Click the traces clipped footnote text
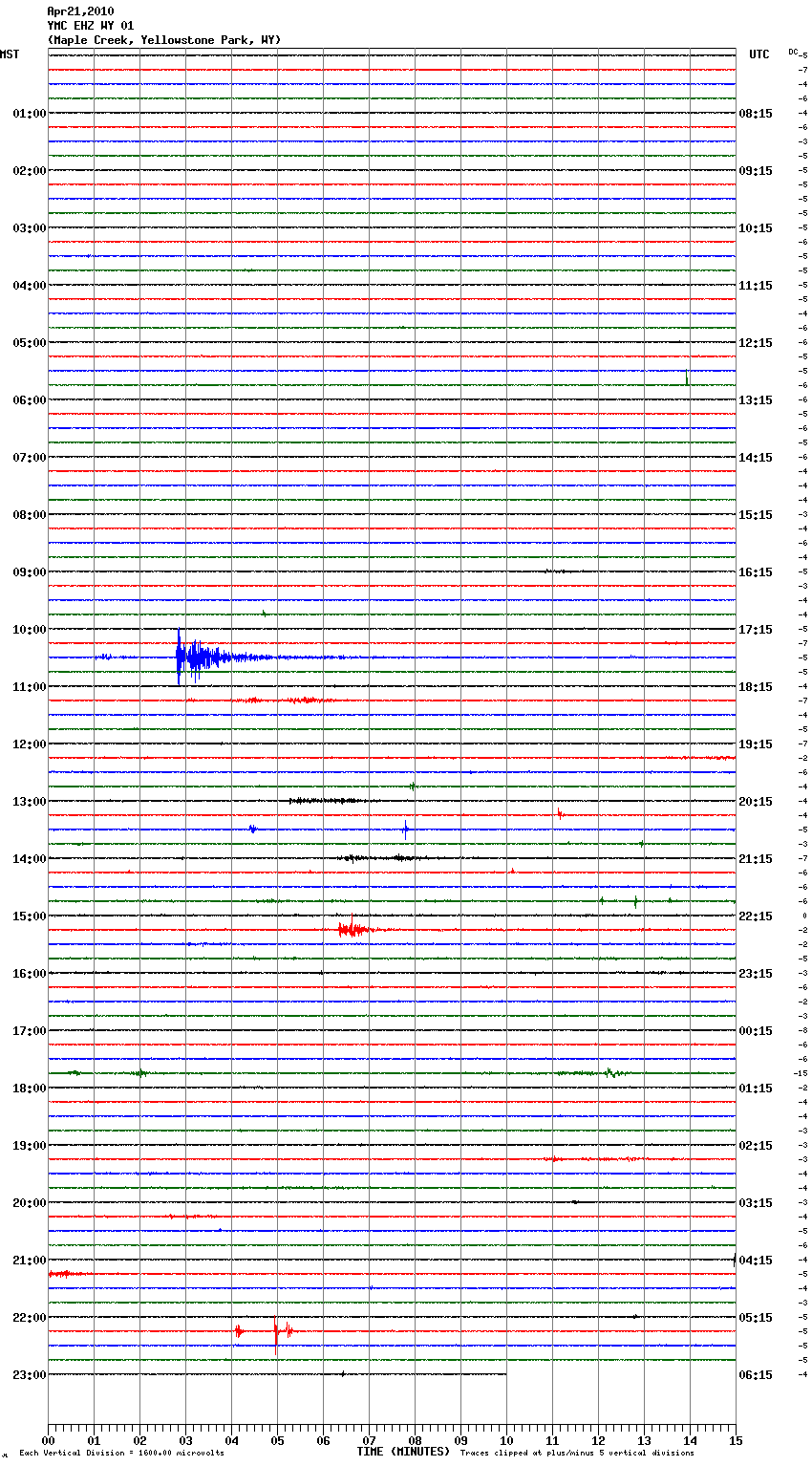This screenshot has height=1466, width=812. (x=577, y=1454)
